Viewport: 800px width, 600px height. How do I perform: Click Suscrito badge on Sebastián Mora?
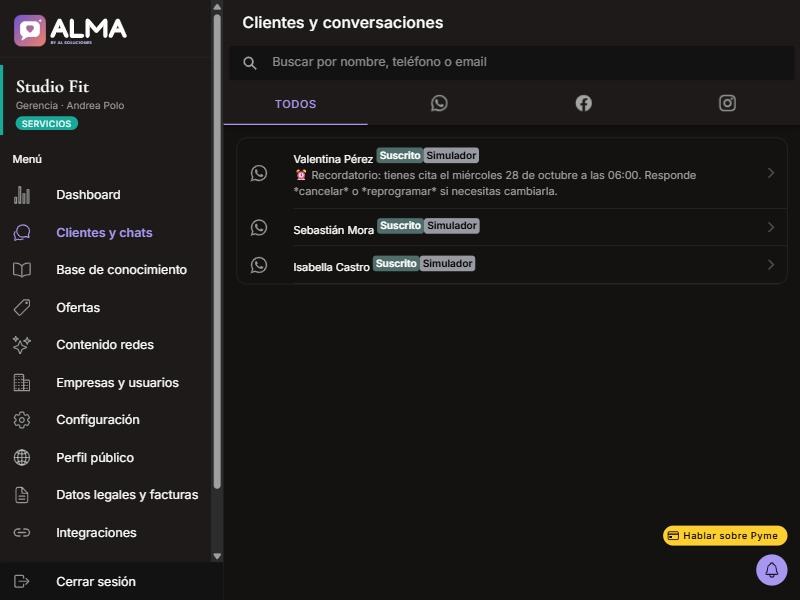401,226
